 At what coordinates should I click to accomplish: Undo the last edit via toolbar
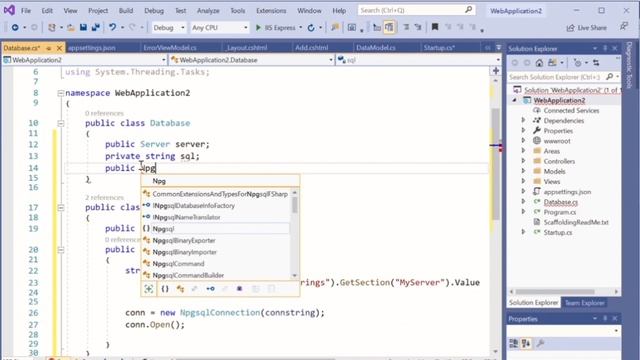click(x=112, y=27)
